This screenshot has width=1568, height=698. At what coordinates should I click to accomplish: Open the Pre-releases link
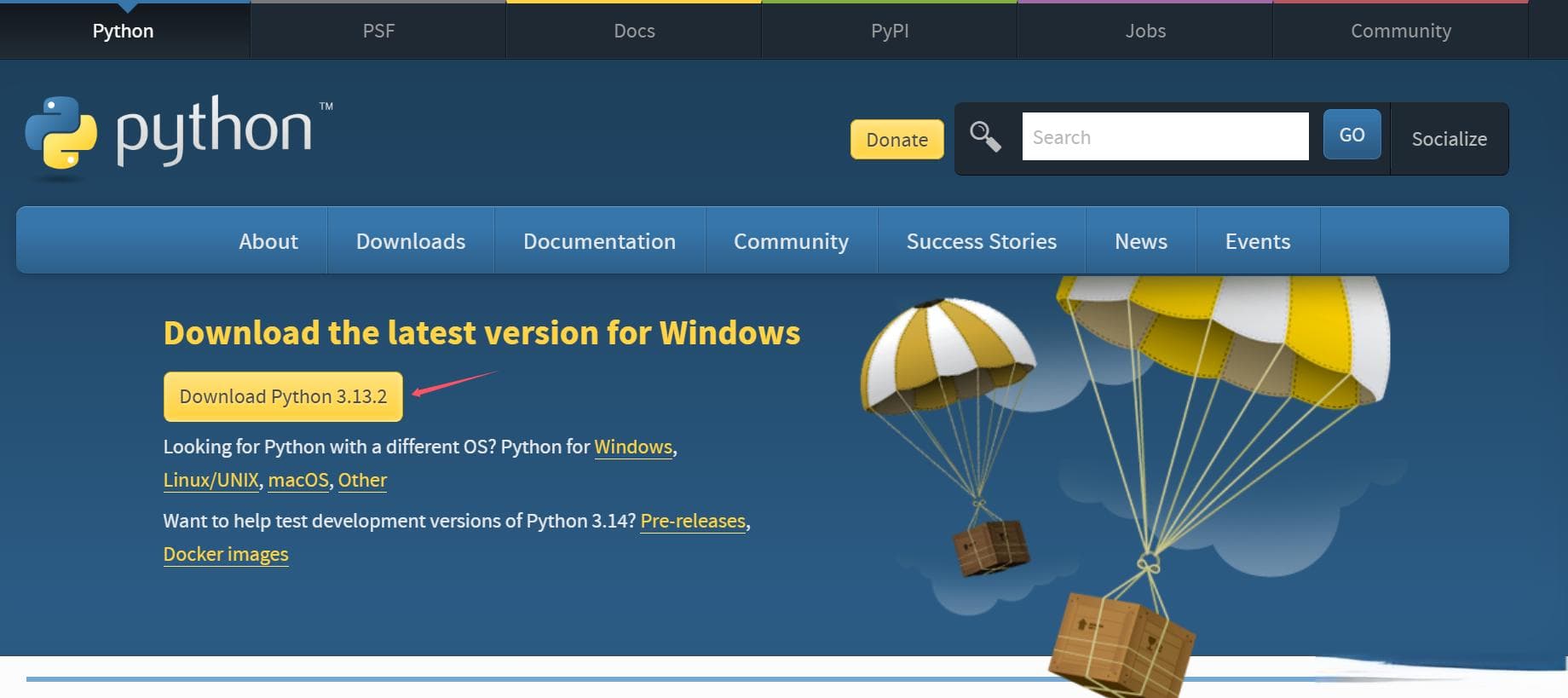pos(693,521)
